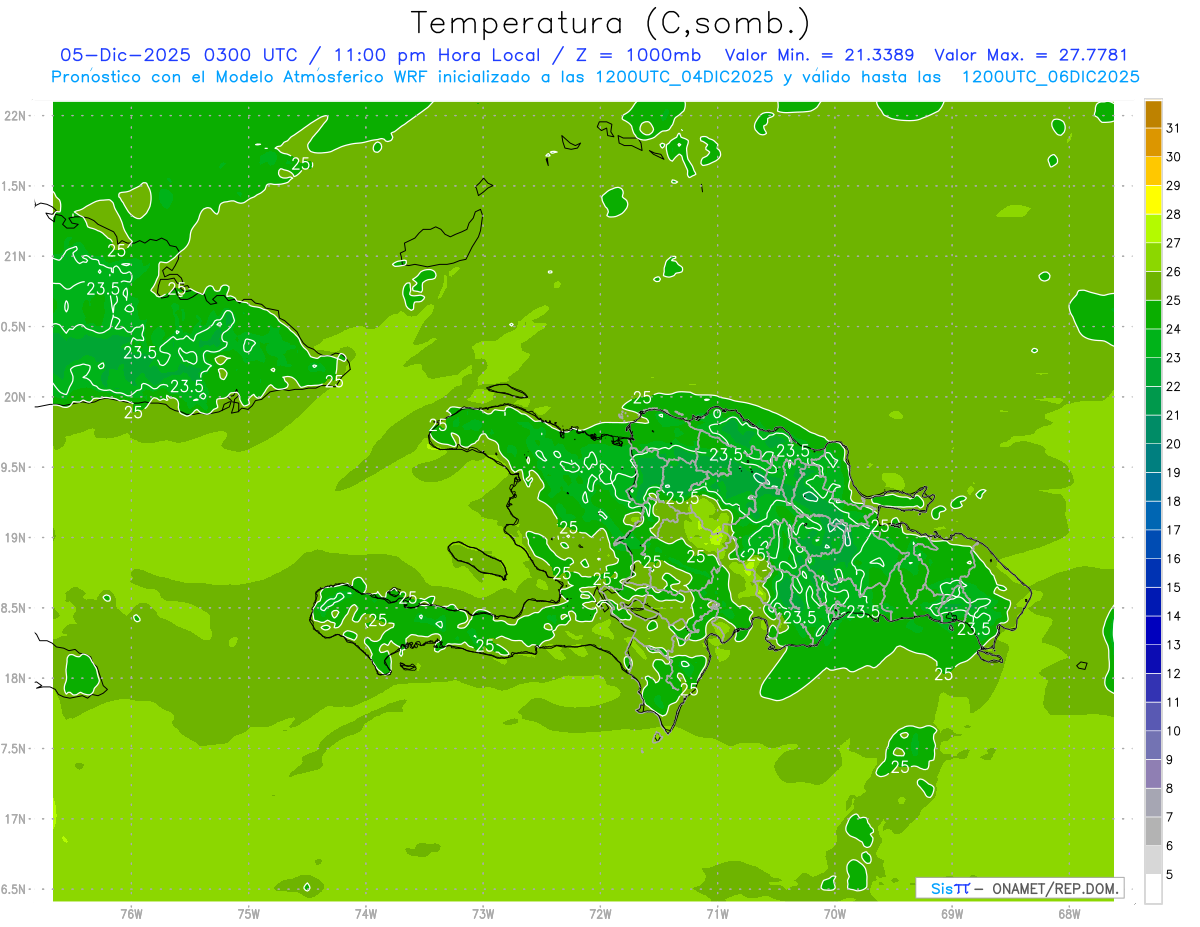
Task: Click legend scale value 8
Action: click(1169, 789)
